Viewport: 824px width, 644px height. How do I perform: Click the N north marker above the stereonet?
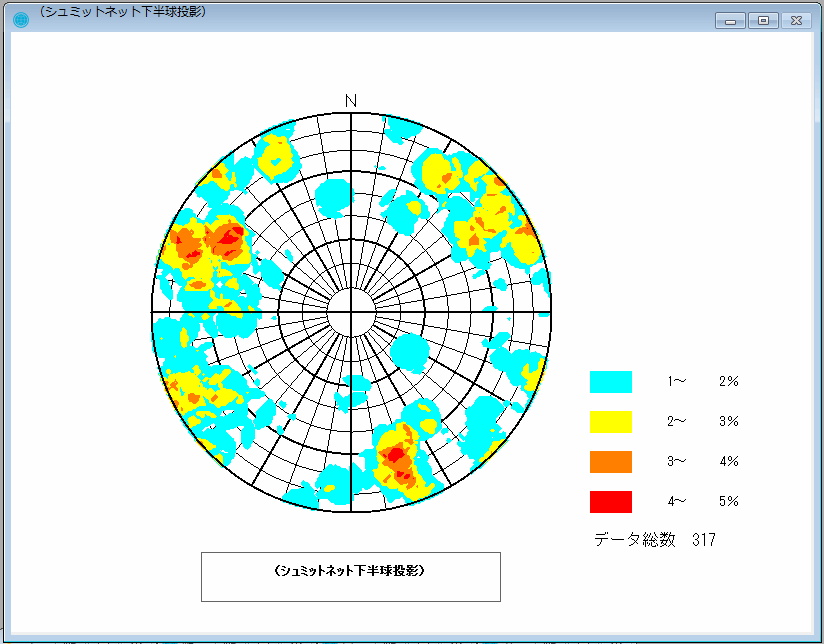pos(350,101)
